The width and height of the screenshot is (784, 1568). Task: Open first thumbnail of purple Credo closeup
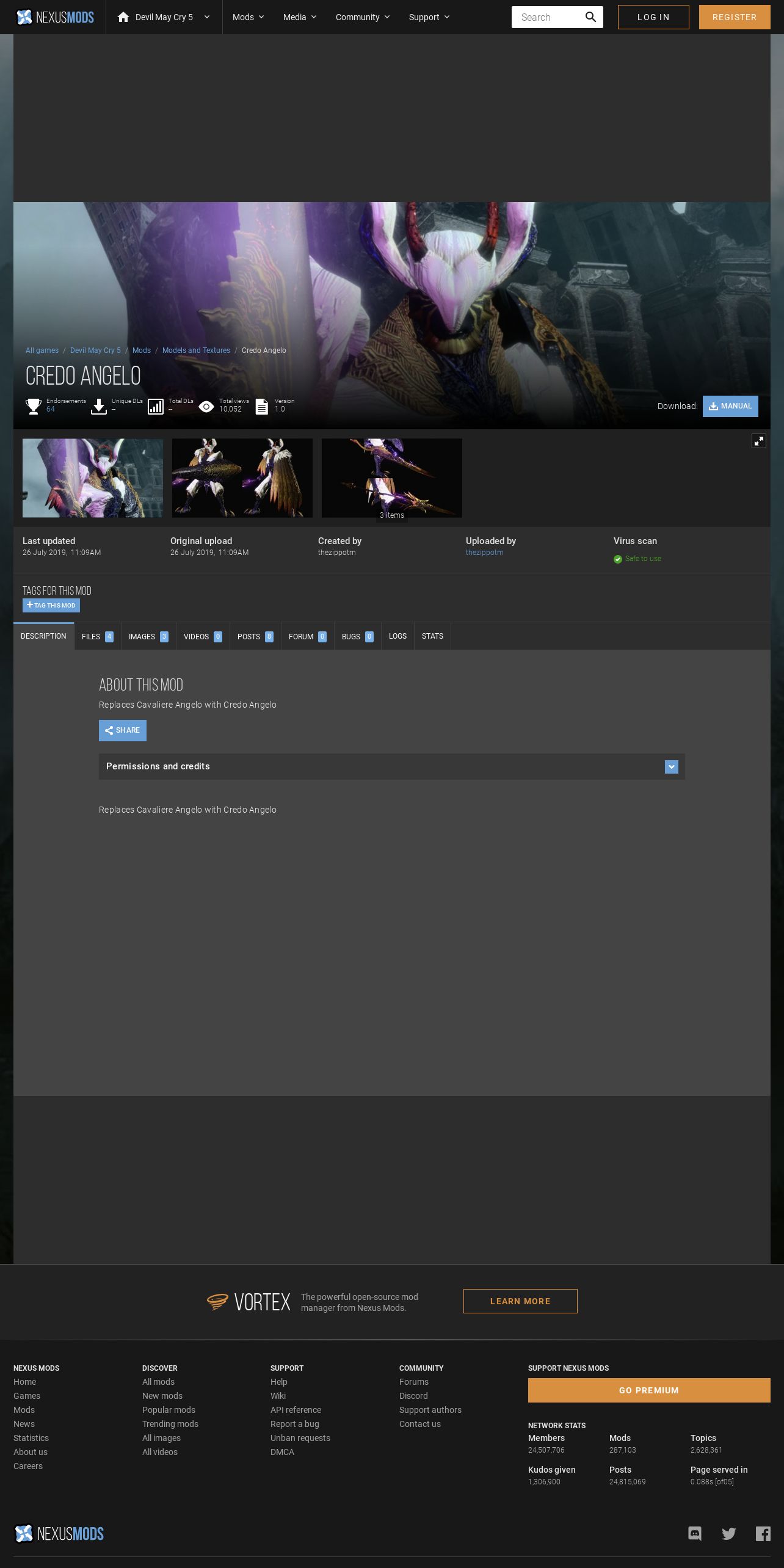pos(93,478)
